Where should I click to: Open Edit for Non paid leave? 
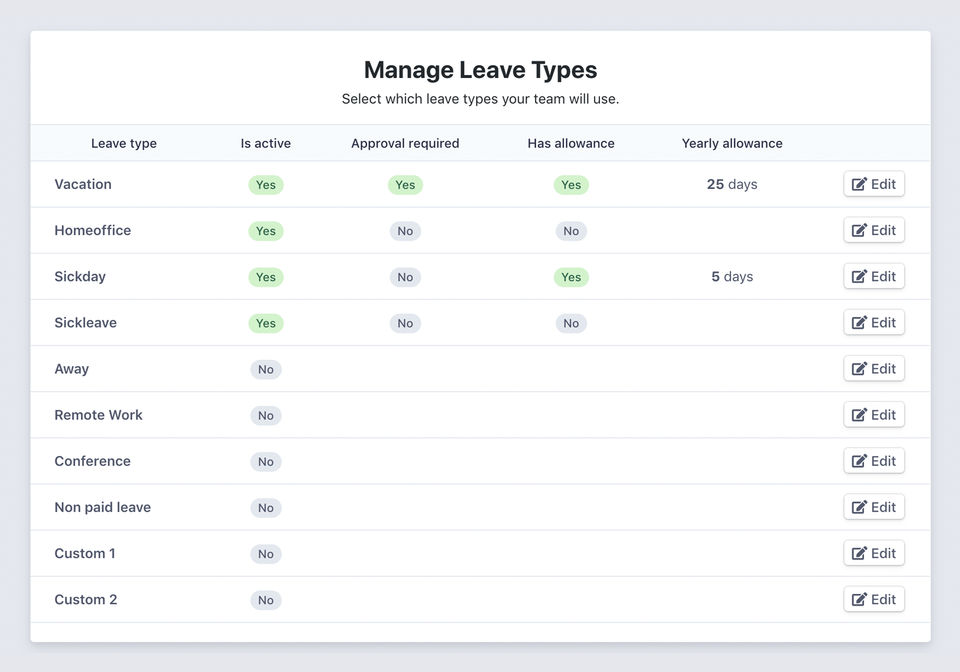[874, 507]
